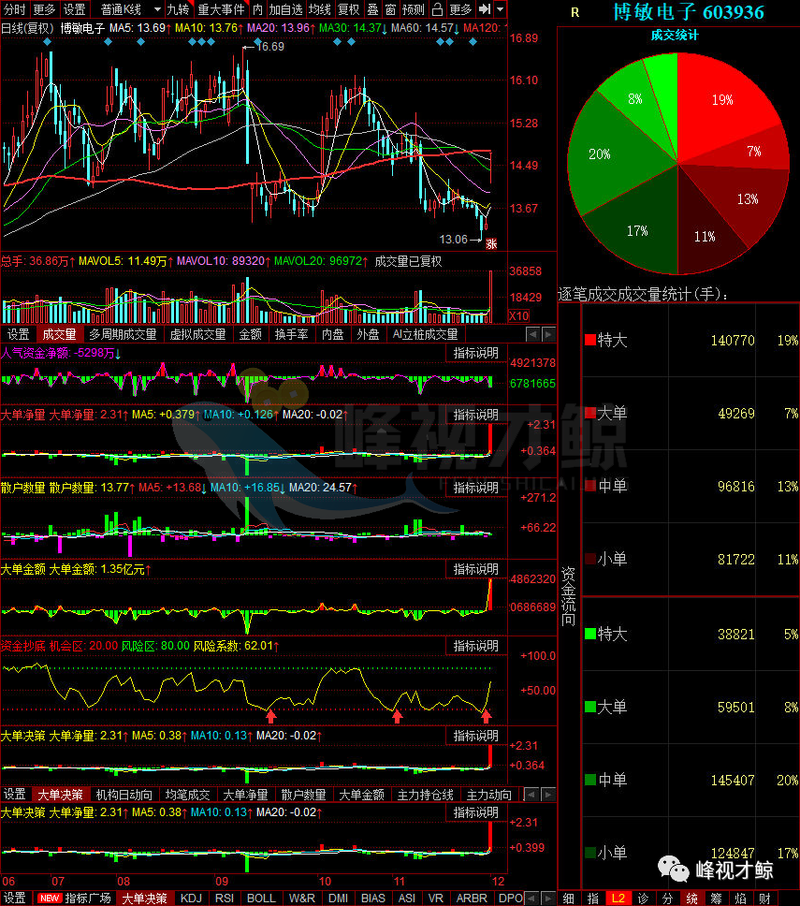Click the 19% red pie chart slice
This screenshot has width=800, height=906.
pos(721,99)
